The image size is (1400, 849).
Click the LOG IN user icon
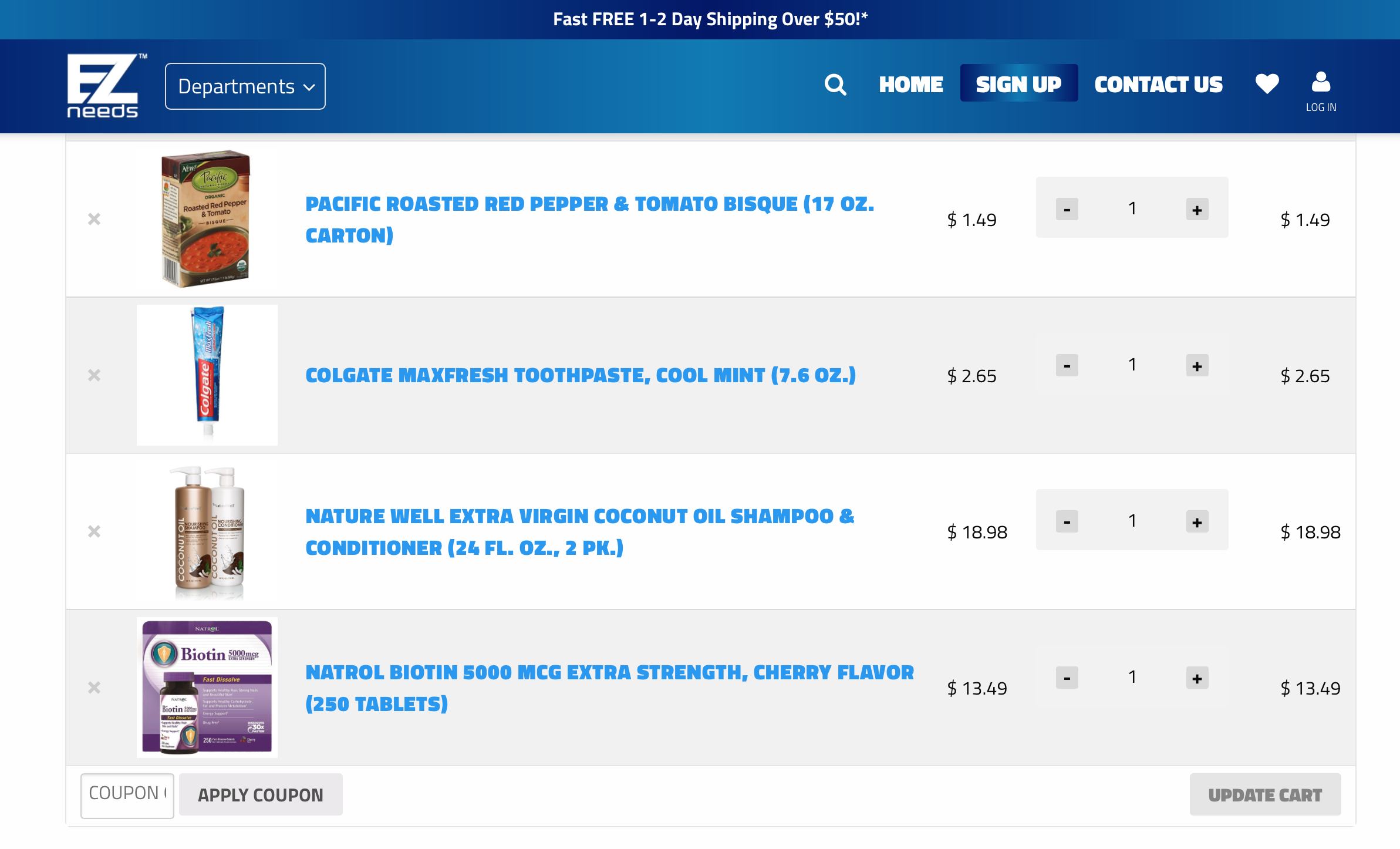click(x=1321, y=92)
